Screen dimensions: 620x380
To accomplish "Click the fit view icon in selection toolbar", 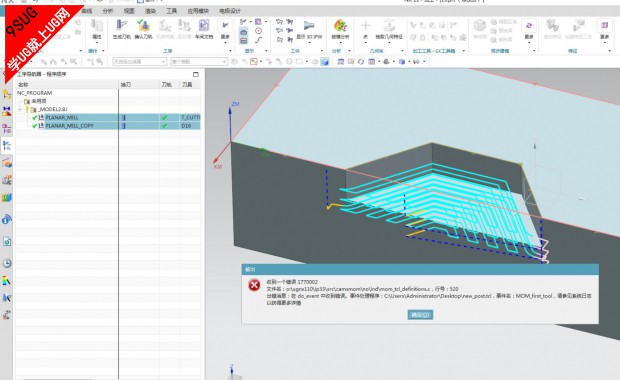I will pyautogui.click(x=341, y=62).
